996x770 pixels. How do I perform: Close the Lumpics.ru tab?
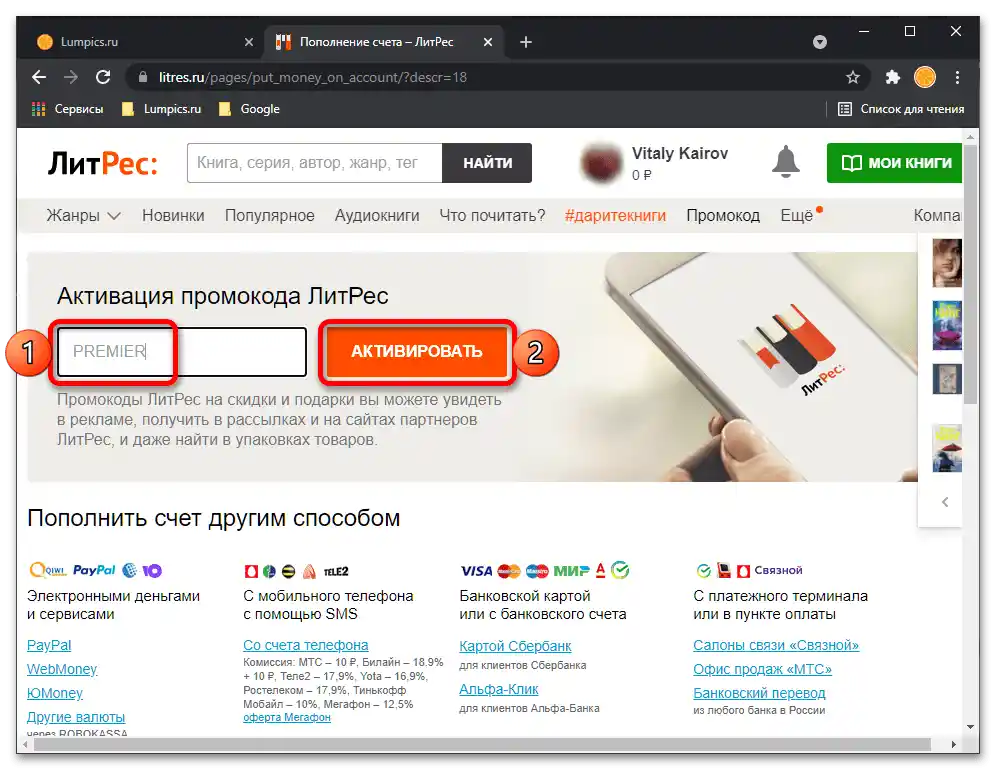point(249,42)
